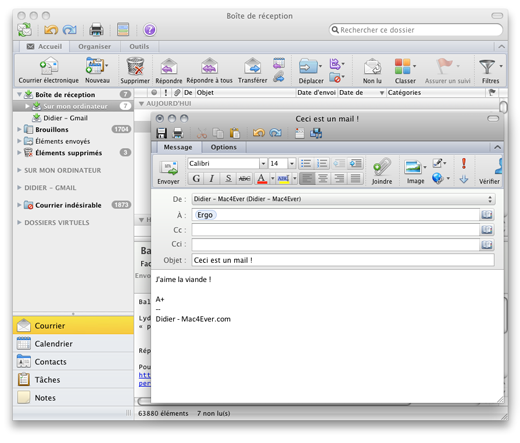
Task: Click the Rechercher ce dossier search field
Action: [x=416, y=30]
